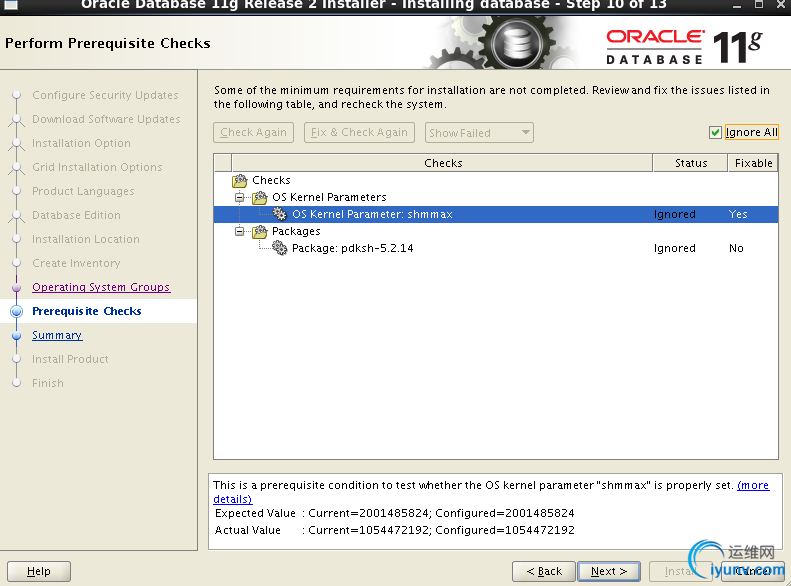Viewport: 791px width, 586px height.
Task: Click the Status column header
Action: coord(691,163)
